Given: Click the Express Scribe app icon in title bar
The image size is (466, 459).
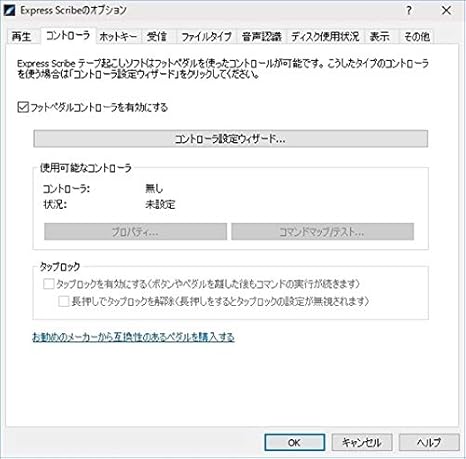Looking at the screenshot, I should [9, 11].
